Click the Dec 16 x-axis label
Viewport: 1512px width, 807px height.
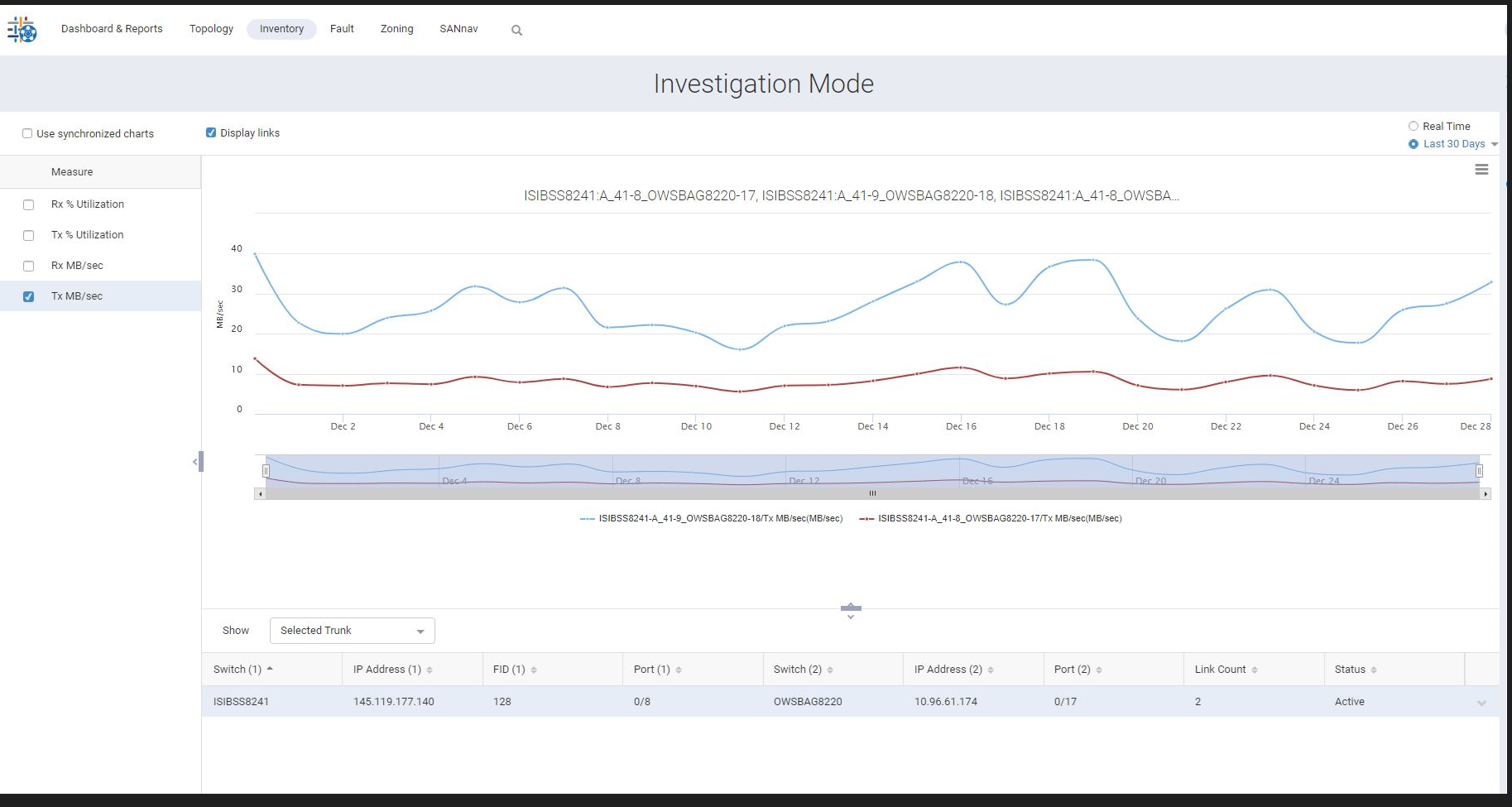tap(961, 426)
